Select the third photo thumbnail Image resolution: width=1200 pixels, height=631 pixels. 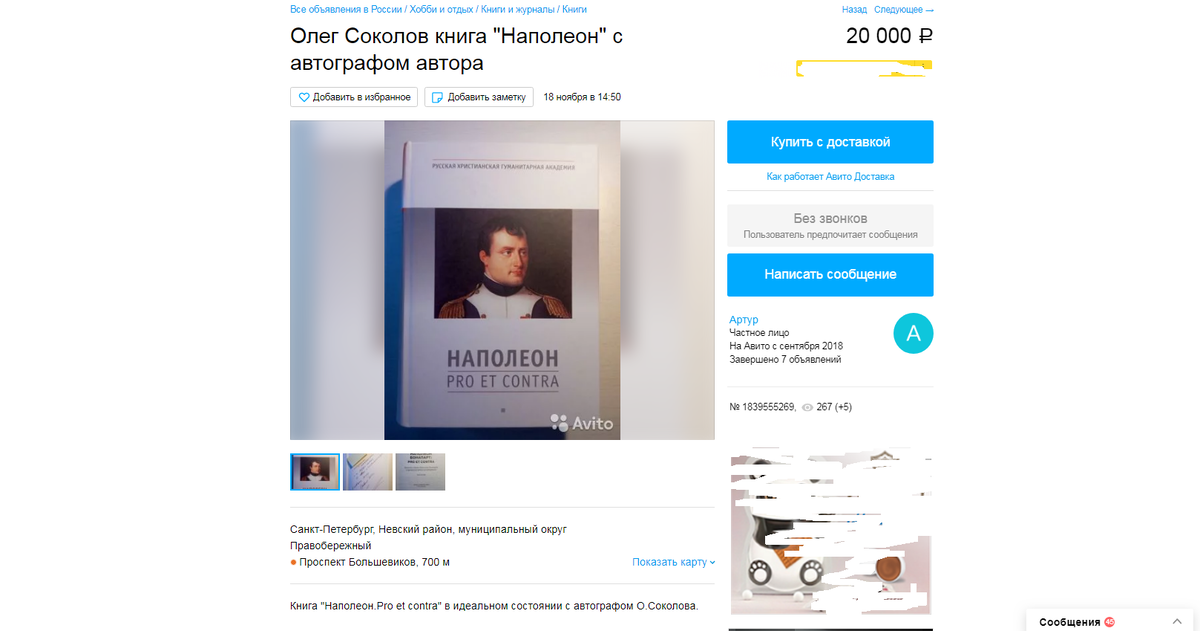(420, 472)
